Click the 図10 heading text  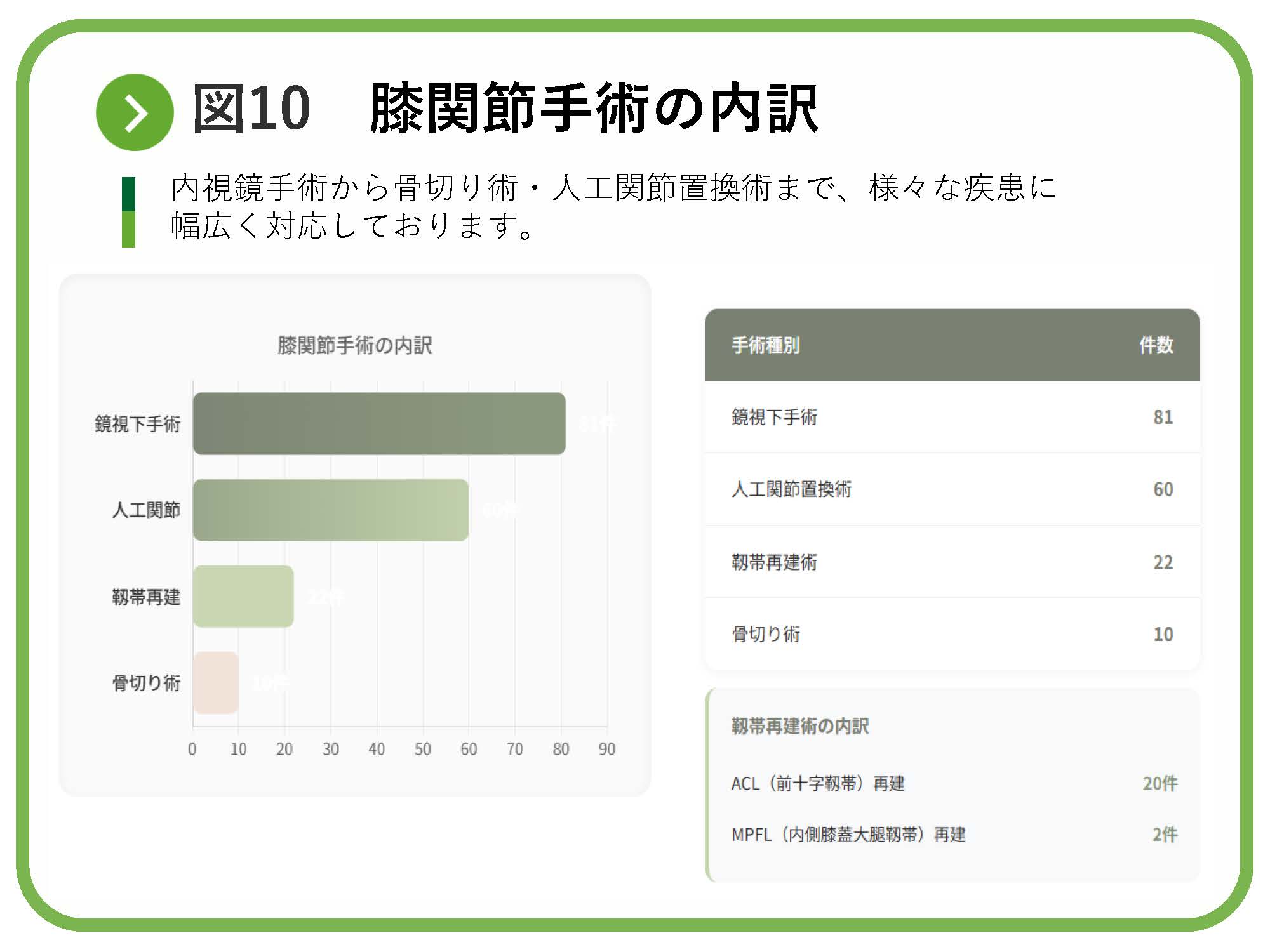pyautogui.click(x=251, y=109)
